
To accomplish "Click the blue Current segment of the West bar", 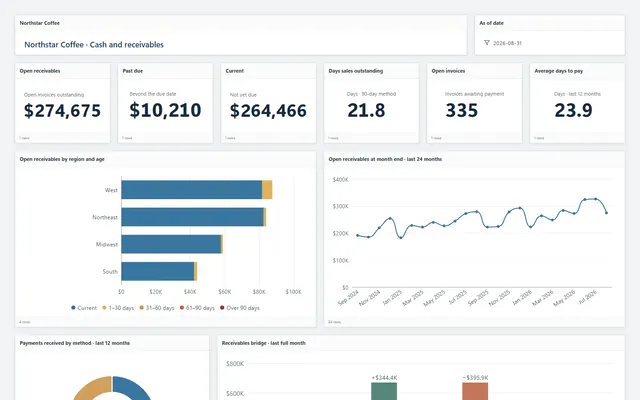I will coord(191,190).
